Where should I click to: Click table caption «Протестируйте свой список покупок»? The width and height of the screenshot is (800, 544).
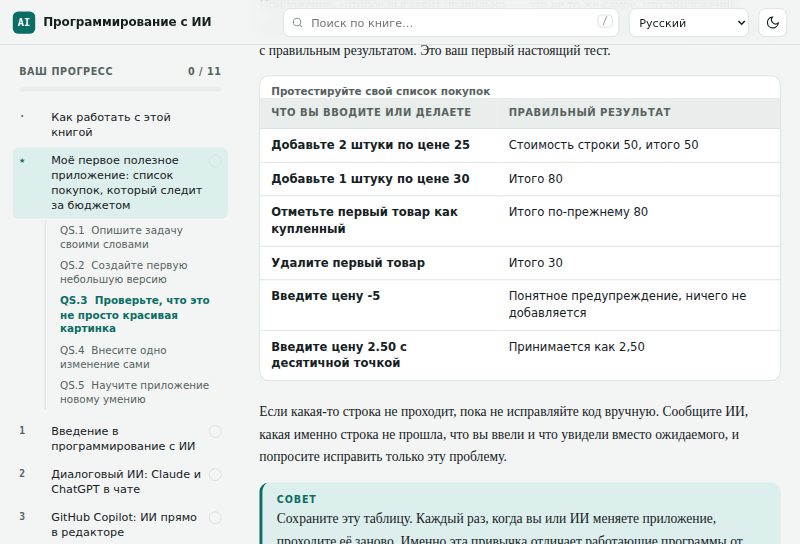coord(381,91)
